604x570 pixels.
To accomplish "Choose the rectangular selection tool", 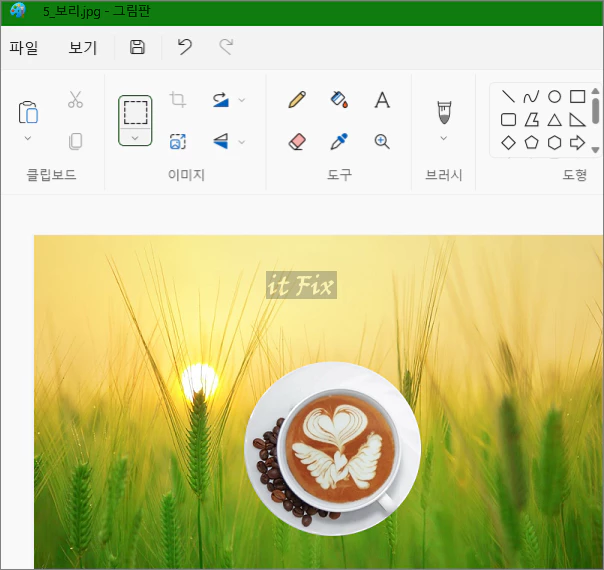I will (x=135, y=112).
